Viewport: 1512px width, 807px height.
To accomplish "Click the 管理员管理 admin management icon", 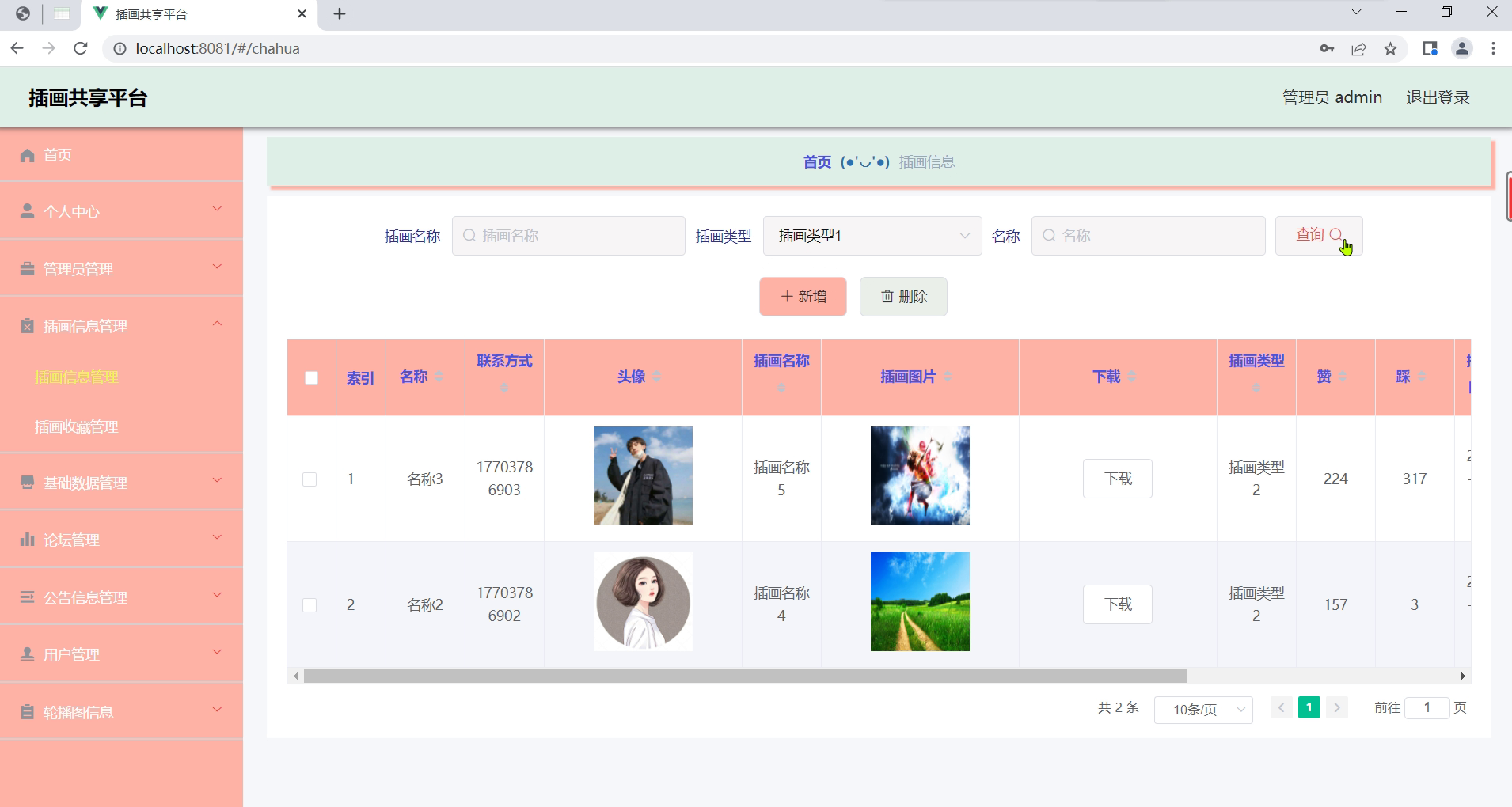I will 26,268.
